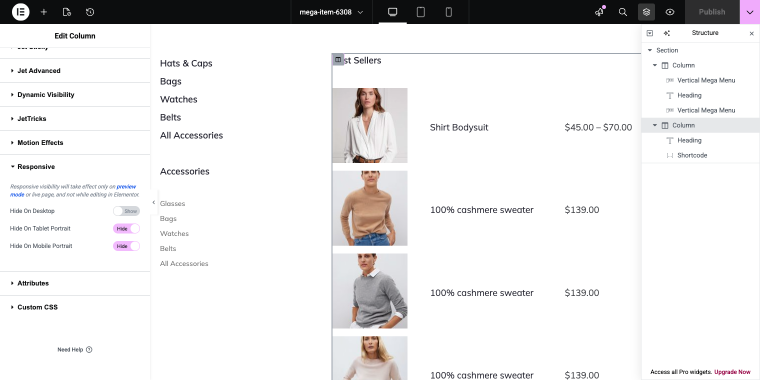The width and height of the screenshot is (760, 380).
Task: Collapse the first Column tree arrow
Action: 655,65
